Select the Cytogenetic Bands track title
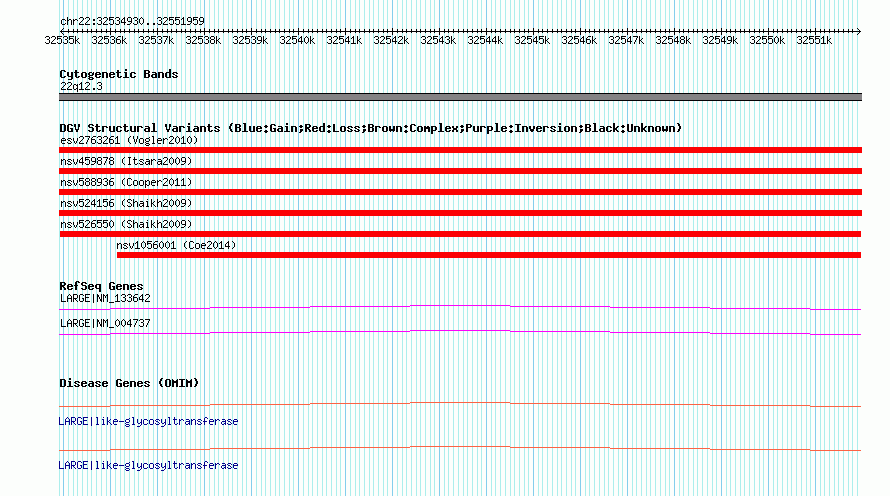The height and width of the screenshot is (496, 890). tap(119, 74)
